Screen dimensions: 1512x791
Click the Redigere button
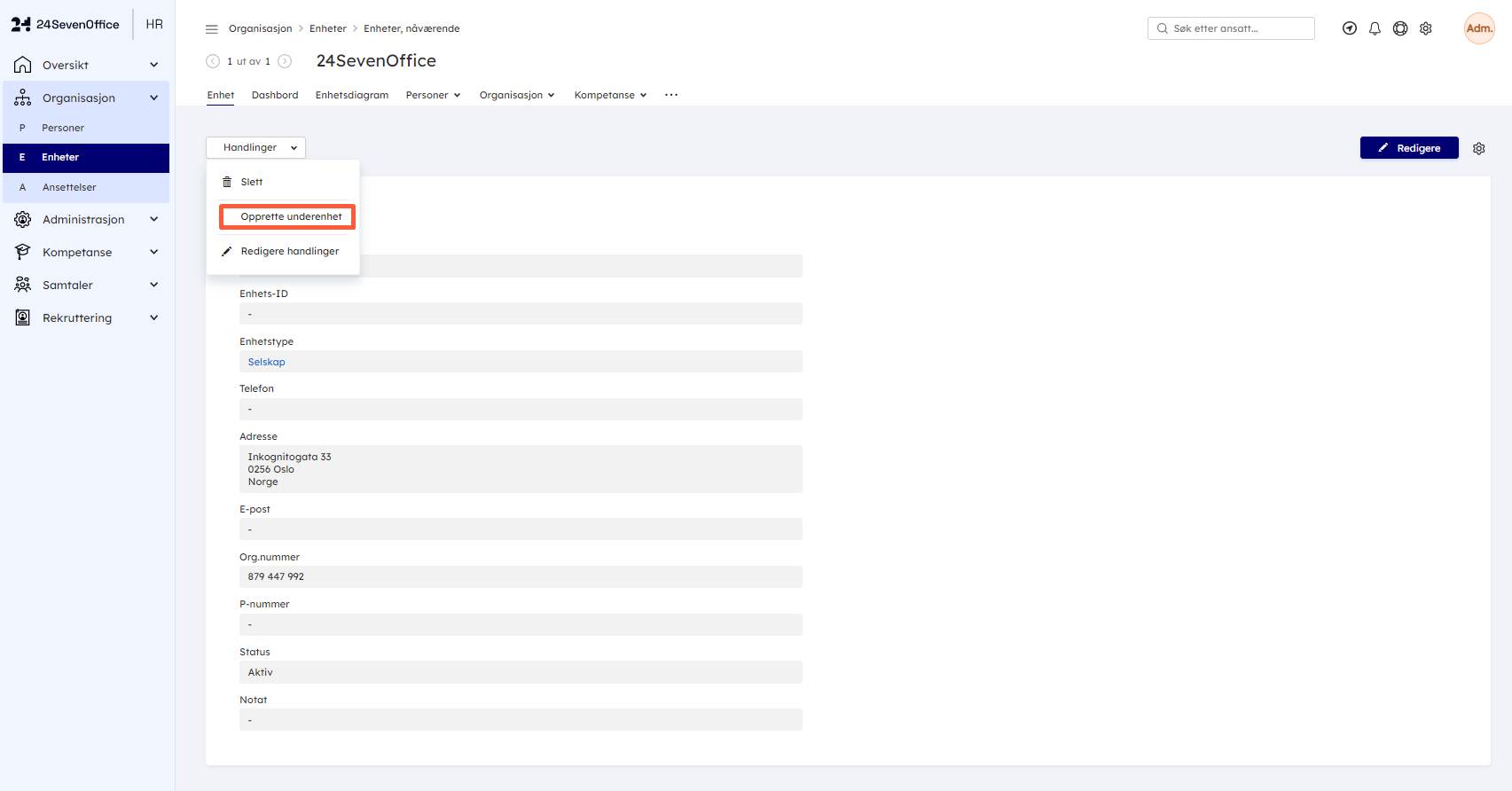(1409, 148)
